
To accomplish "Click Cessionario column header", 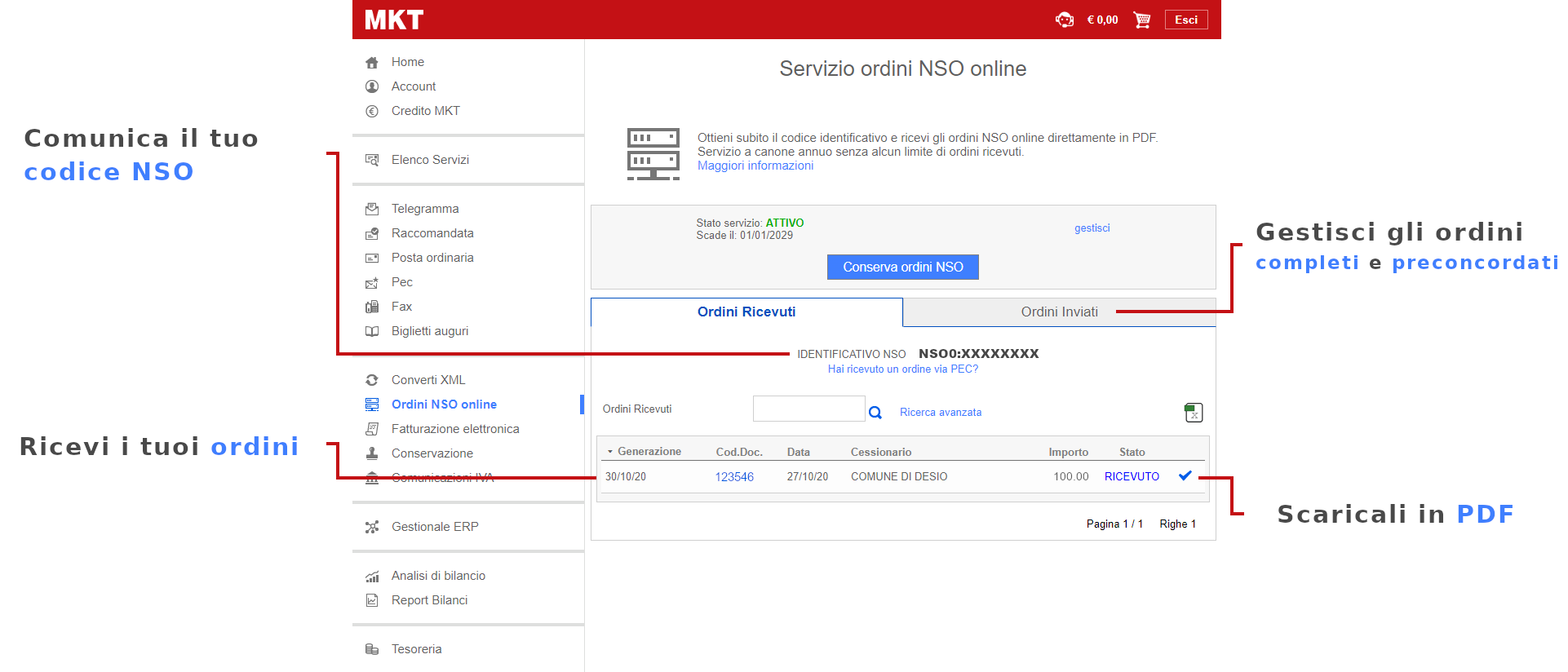I will point(881,452).
